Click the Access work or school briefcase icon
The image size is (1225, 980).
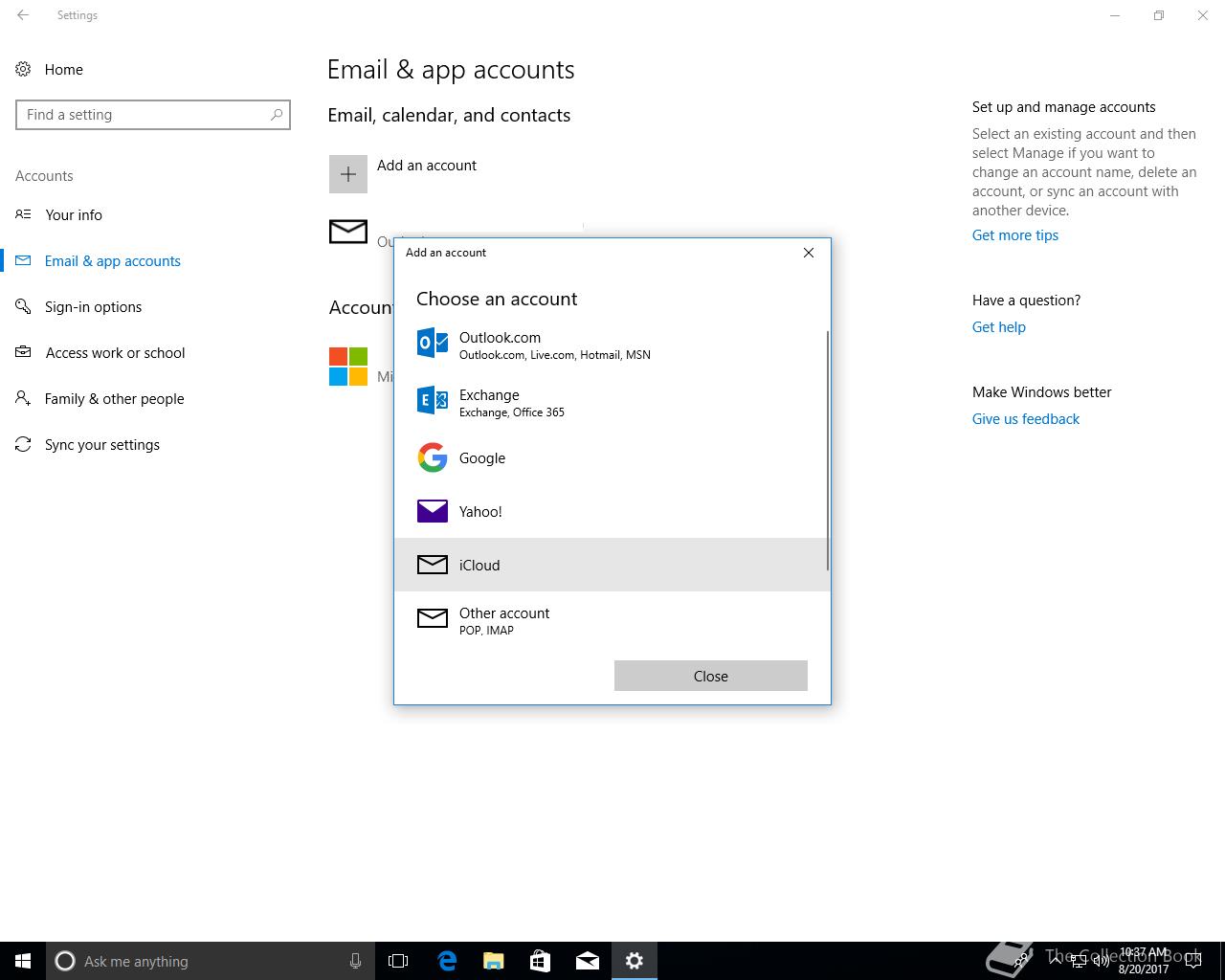click(23, 352)
